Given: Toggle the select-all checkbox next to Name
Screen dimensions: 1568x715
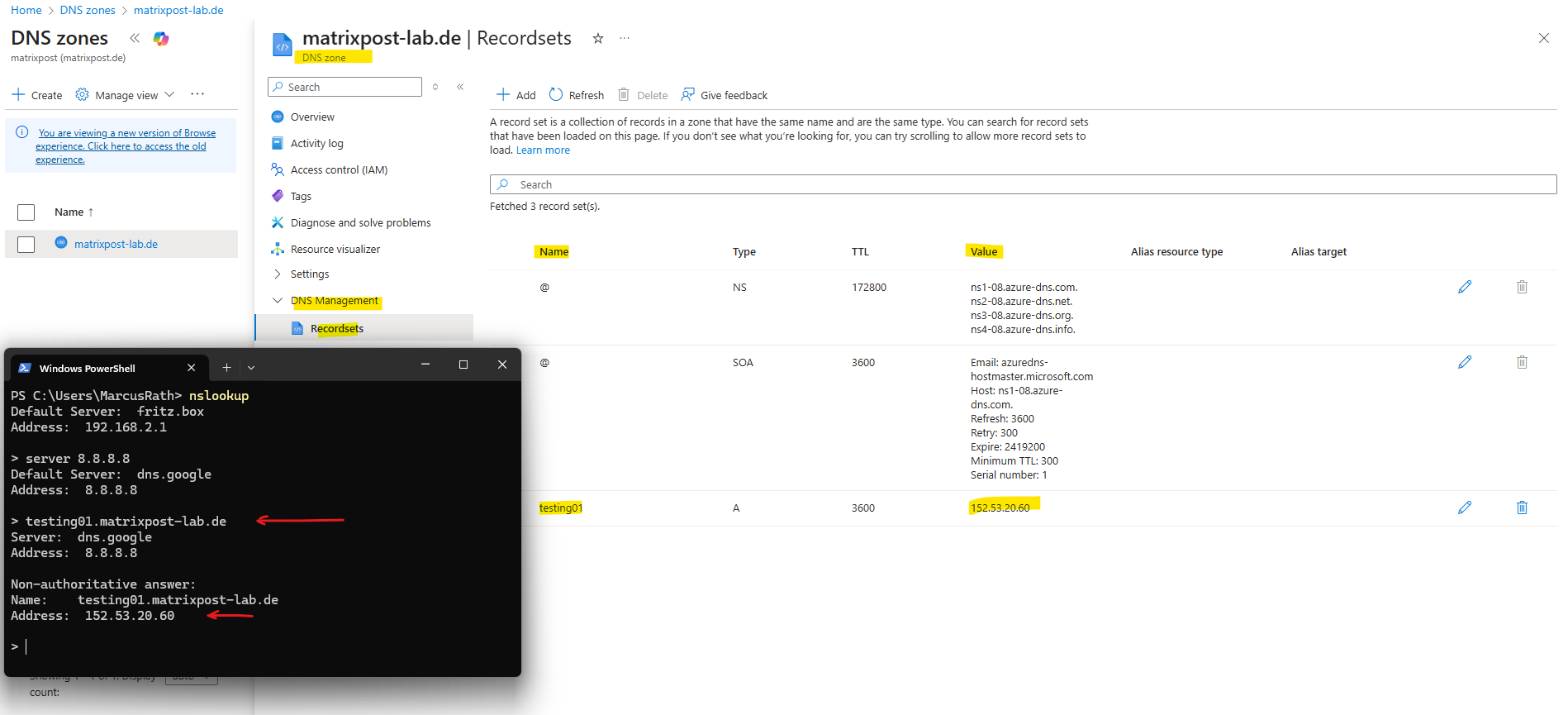Looking at the screenshot, I should pos(26,212).
